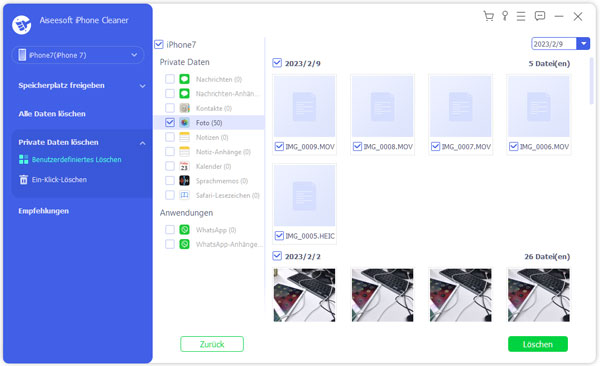Click the phone icon in device selector
The height and width of the screenshot is (366, 600).
click(22, 55)
